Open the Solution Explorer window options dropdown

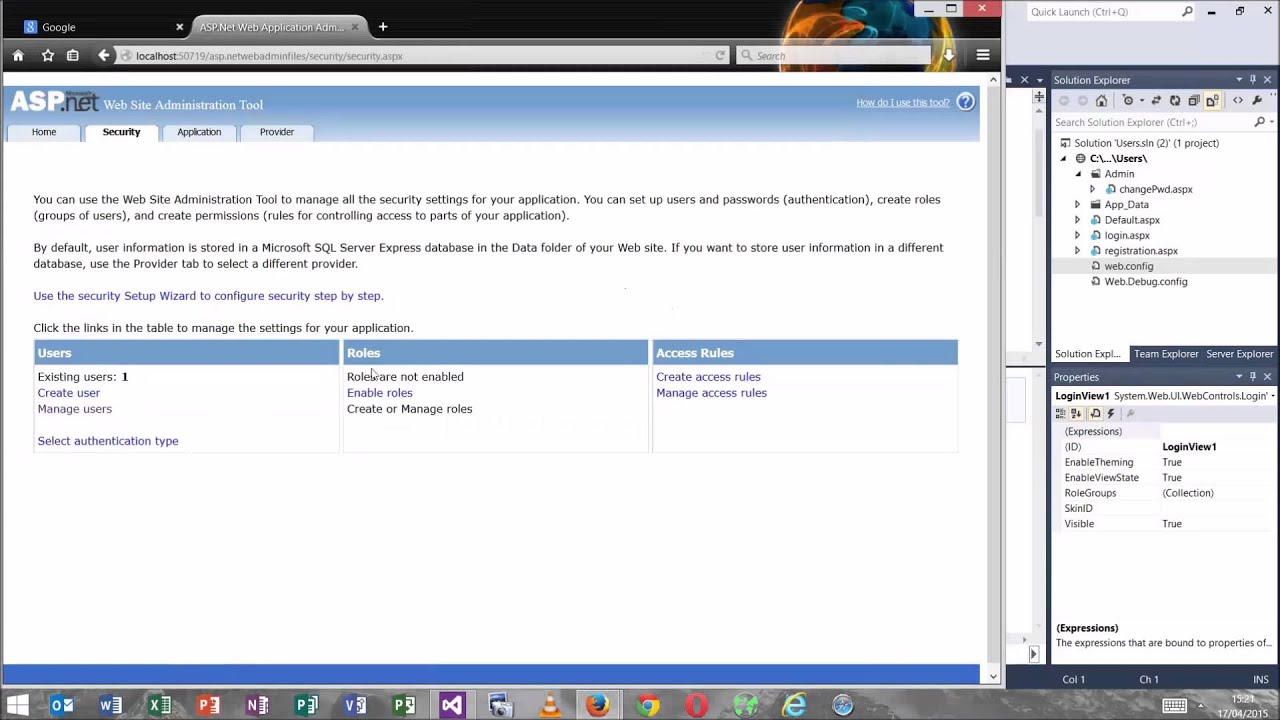click(1239, 80)
